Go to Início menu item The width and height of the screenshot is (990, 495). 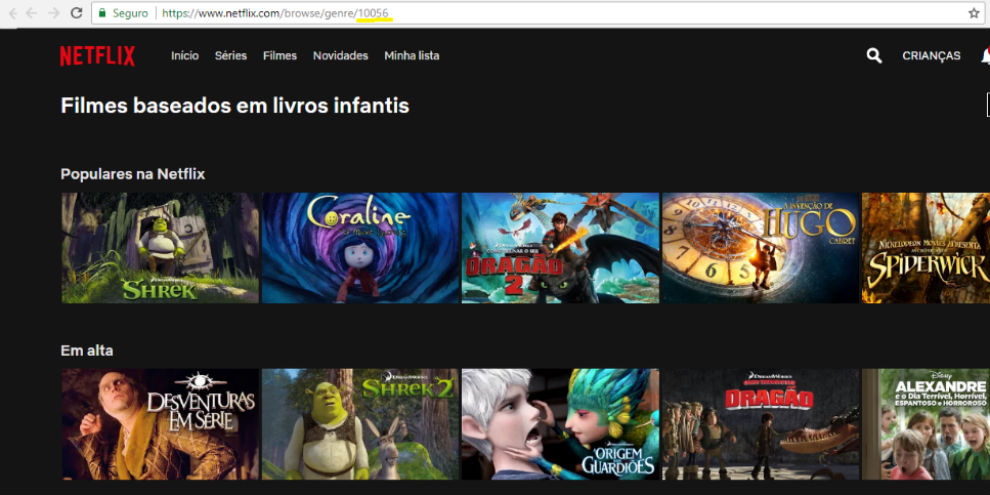185,56
